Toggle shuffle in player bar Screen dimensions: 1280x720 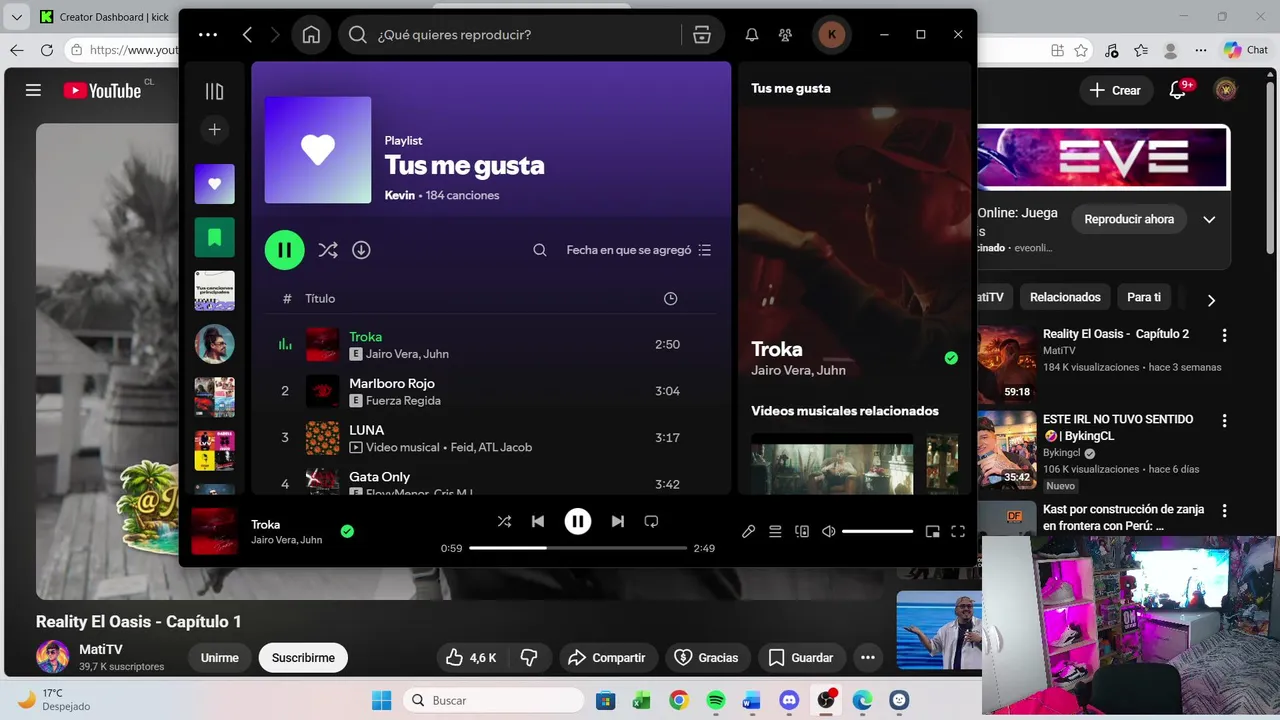tap(504, 521)
